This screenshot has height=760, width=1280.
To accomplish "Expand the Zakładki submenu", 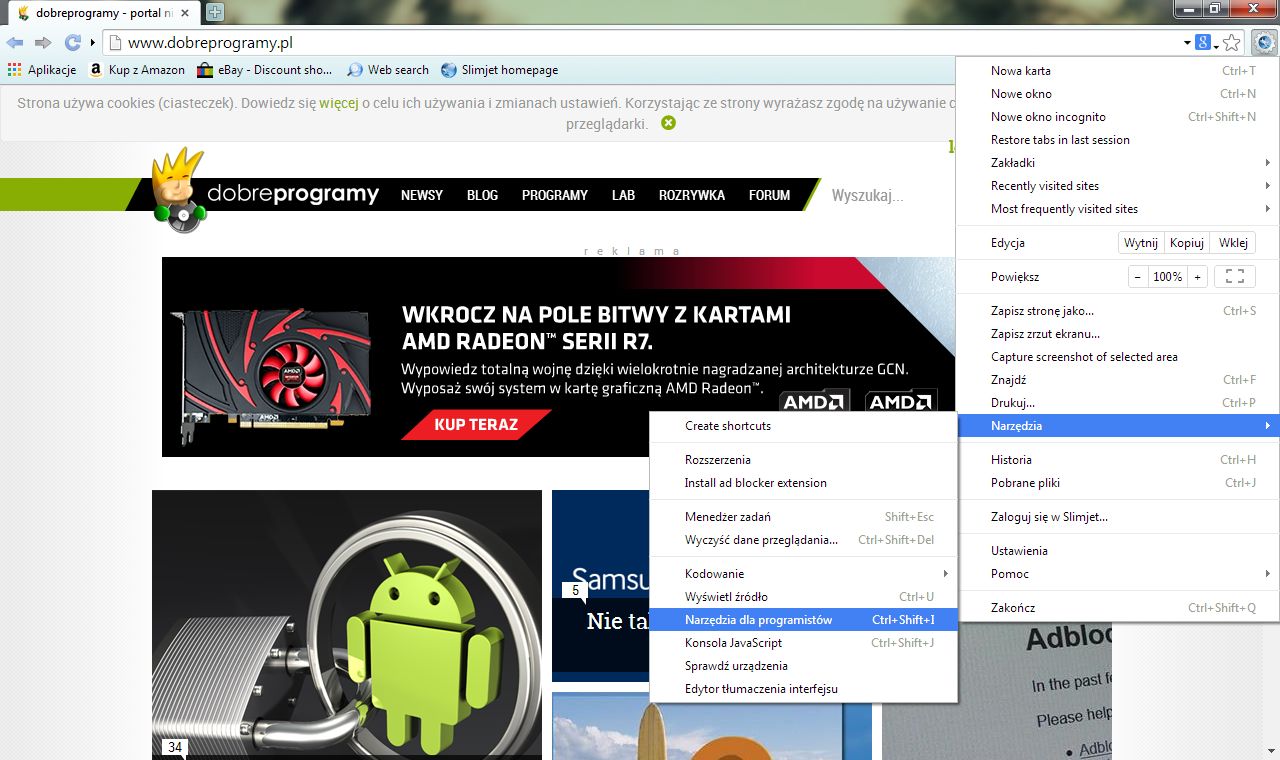I will [1116, 163].
